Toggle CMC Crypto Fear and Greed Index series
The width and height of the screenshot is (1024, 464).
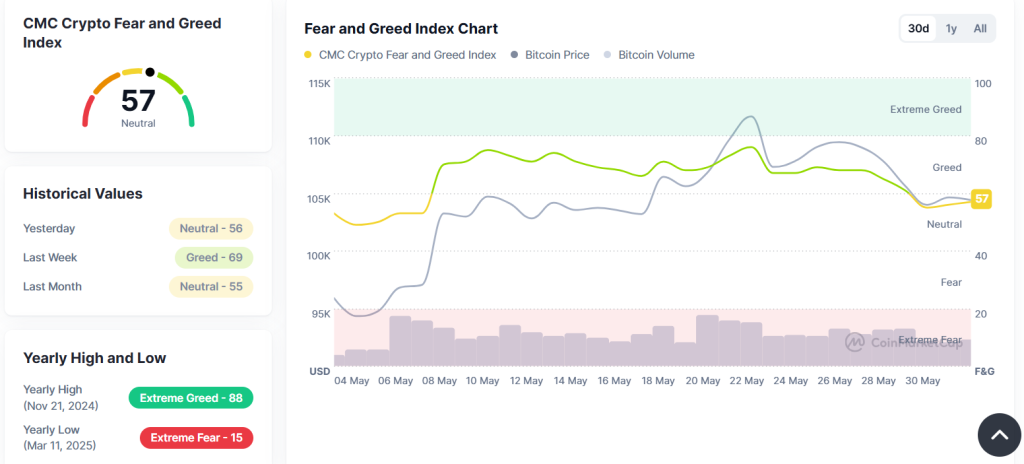point(408,56)
